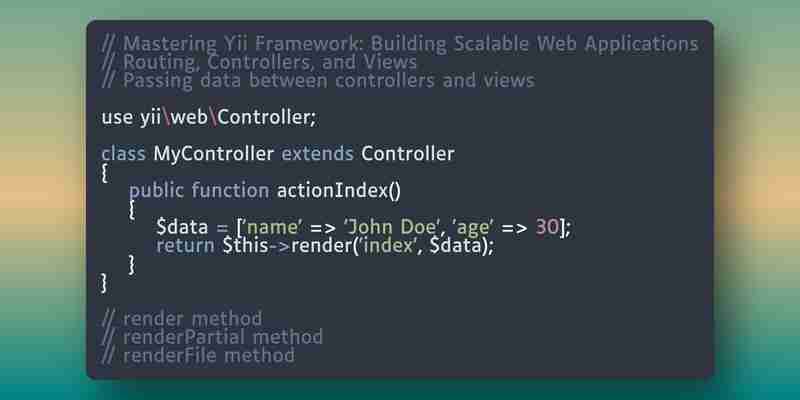Select the 'MyController' class name

[213, 155]
